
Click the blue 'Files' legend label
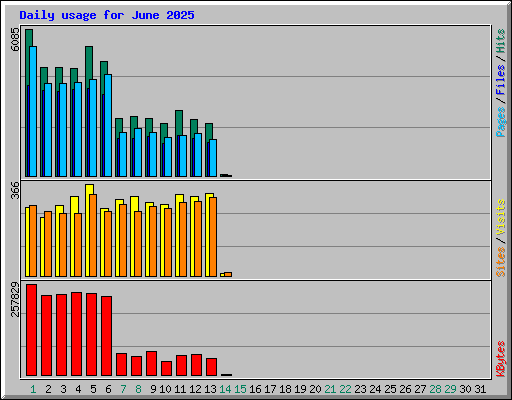[x=501, y=80]
